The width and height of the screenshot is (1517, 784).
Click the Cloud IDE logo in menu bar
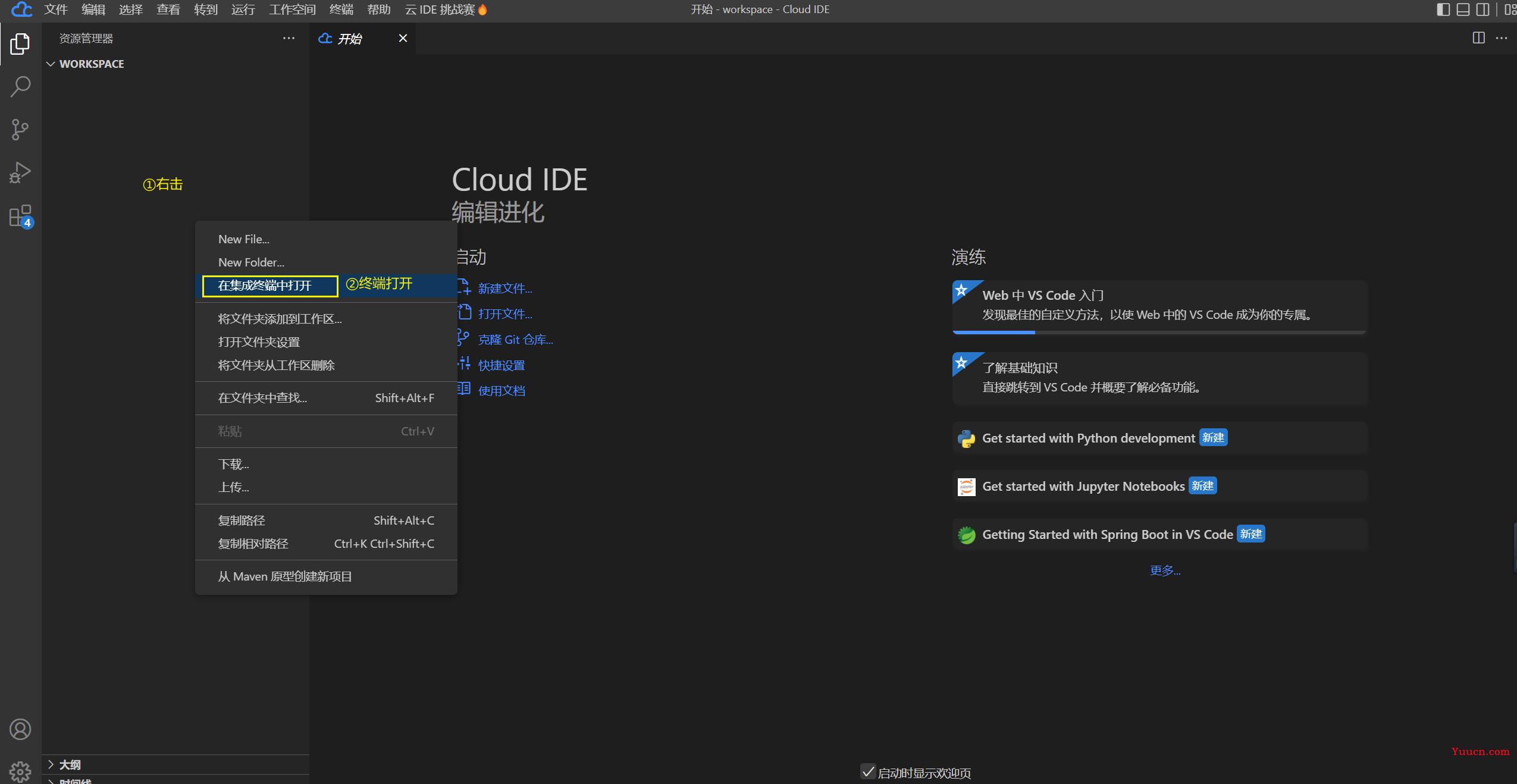(x=21, y=10)
